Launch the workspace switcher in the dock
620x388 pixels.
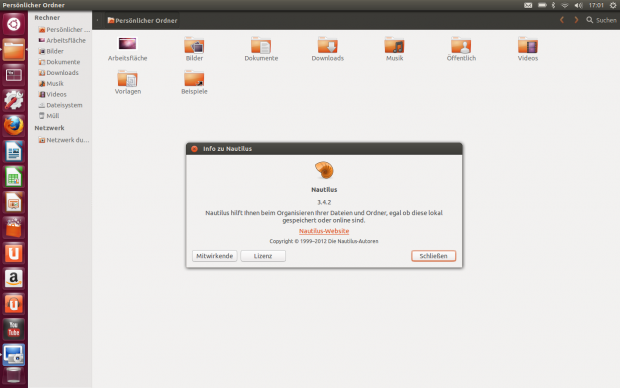14,75
